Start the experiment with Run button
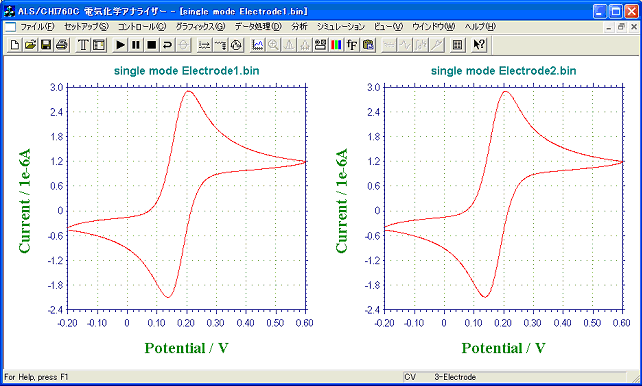This screenshot has height=386, width=642. pyautogui.click(x=120, y=45)
